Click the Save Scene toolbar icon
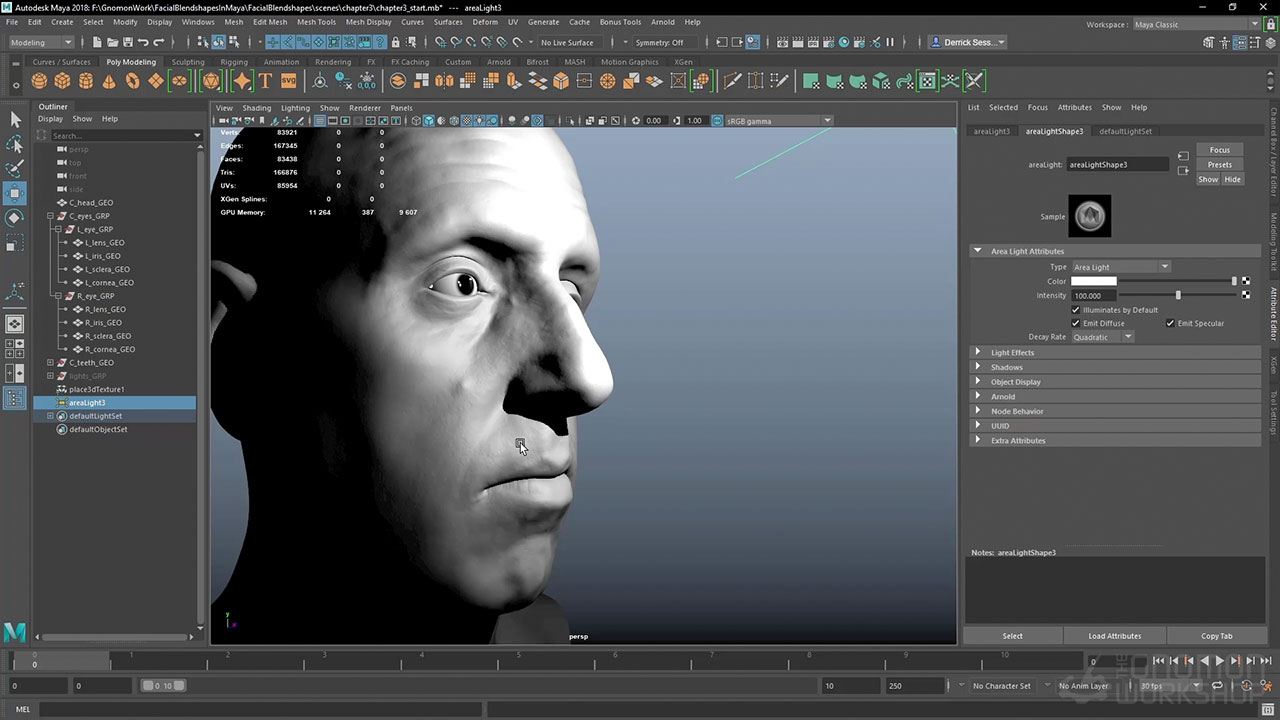 (x=127, y=42)
